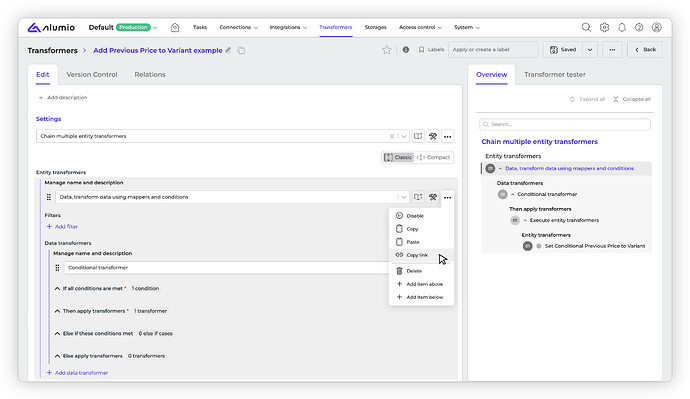Clear the Chain multiple entity transformers selection
Viewport: 690px width, 399px height.
pyautogui.click(x=392, y=136)
